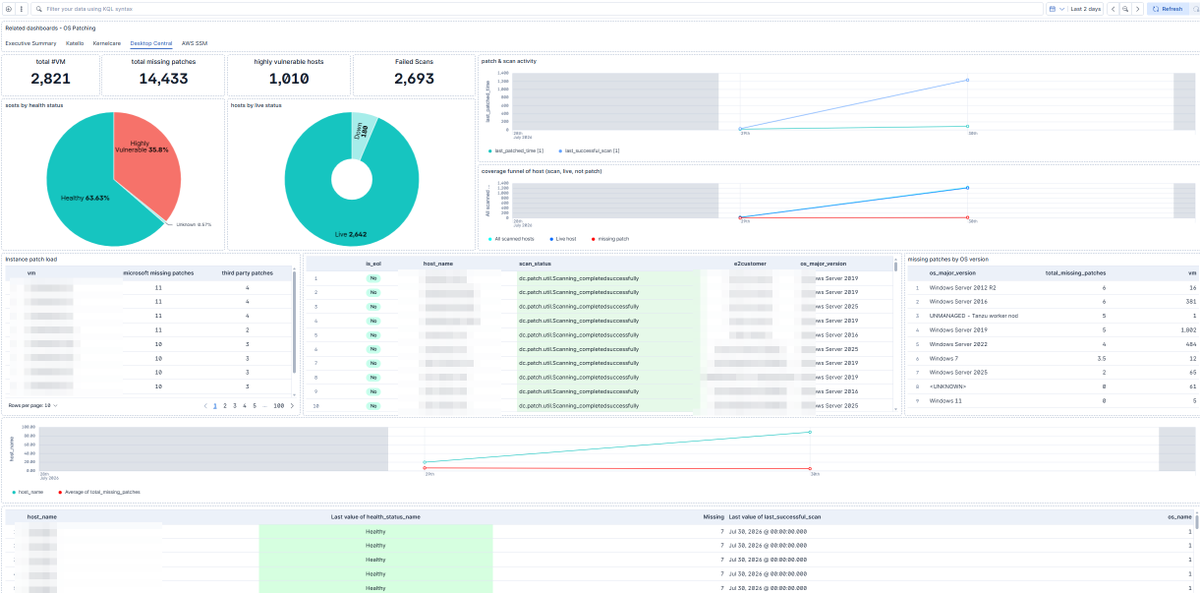Open the Katello dashboard link
Viewport: 1200px width, 593px height.
coord(75,43)
